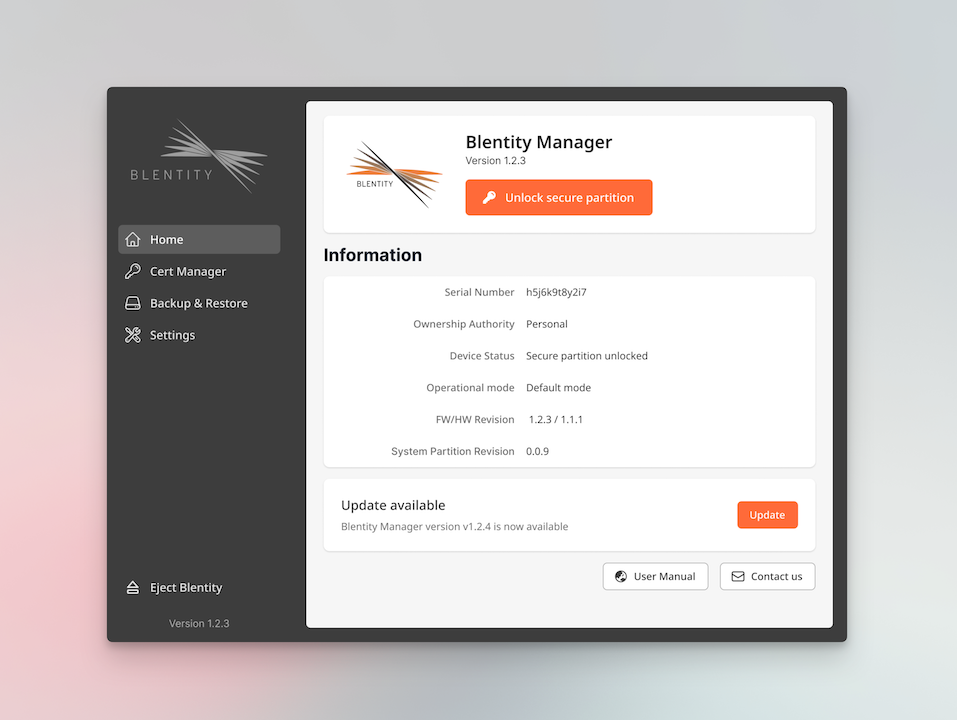Click the drive icon next to Backup & Restore
This screenshot has height=720, width=957.
[x=133, y=303]
